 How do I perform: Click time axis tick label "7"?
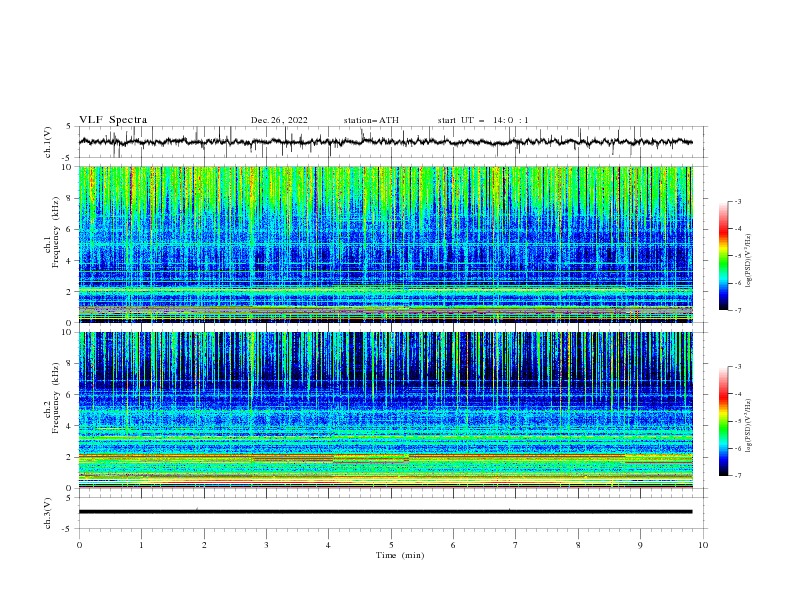click(516, 545)
